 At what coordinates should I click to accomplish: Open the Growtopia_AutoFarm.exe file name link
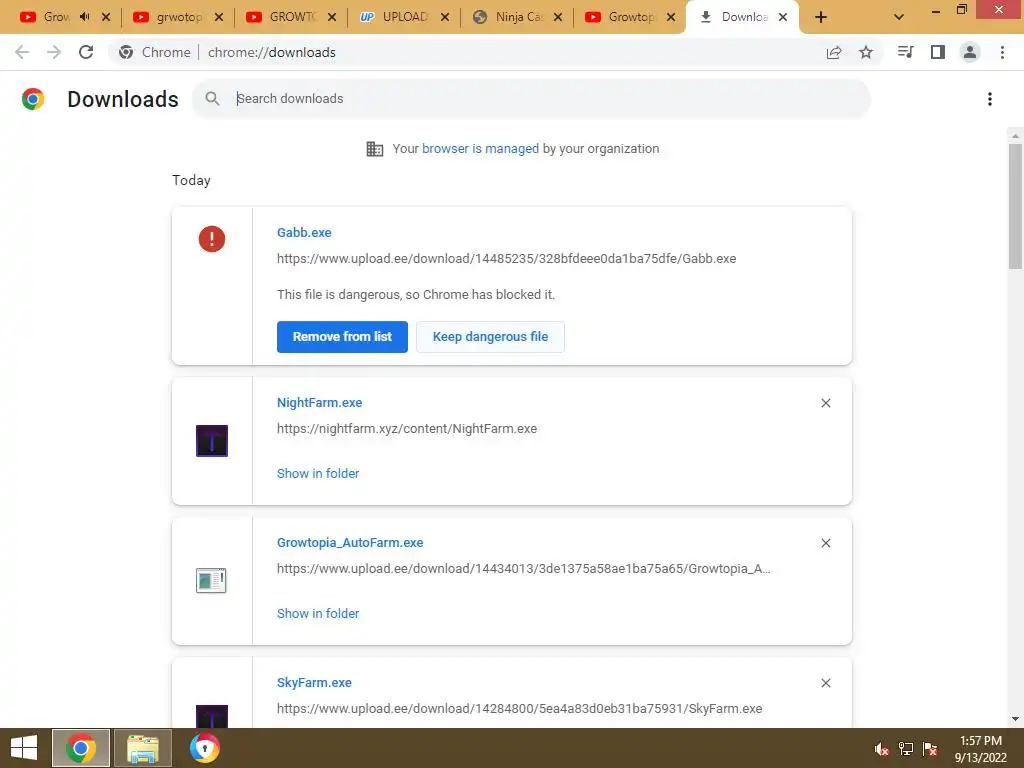[350, 543]
